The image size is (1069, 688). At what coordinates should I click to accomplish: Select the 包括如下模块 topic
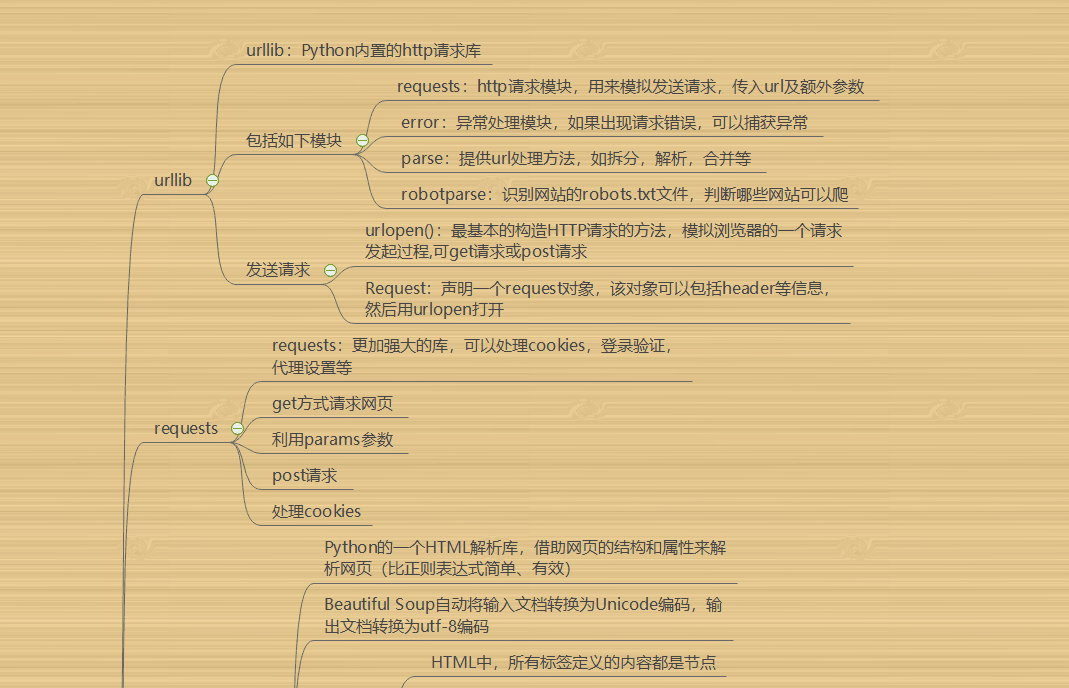(x=293, y=140)
